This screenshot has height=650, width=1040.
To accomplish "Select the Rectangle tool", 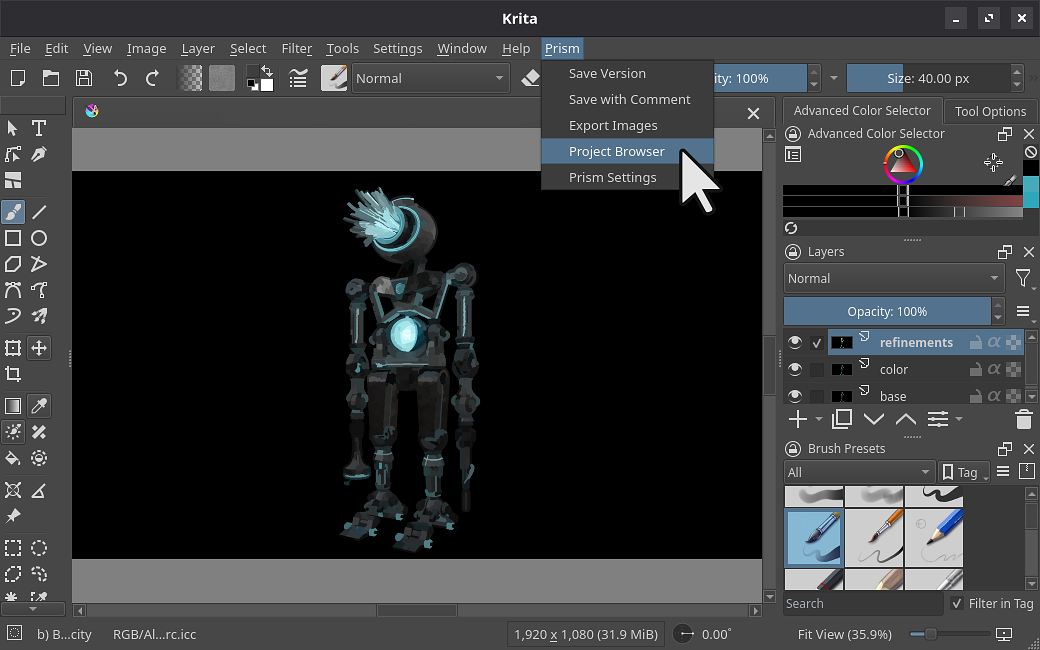I will pos(13,238).
